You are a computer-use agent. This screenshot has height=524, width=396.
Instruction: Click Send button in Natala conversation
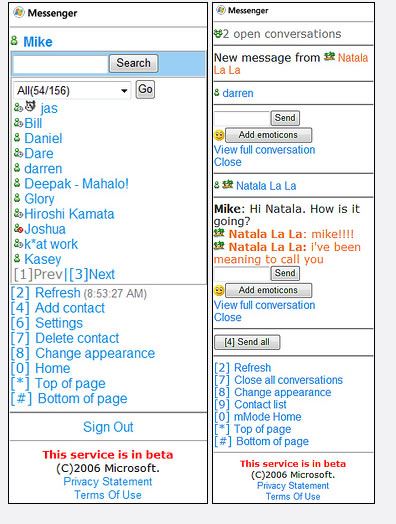(285, 273)
